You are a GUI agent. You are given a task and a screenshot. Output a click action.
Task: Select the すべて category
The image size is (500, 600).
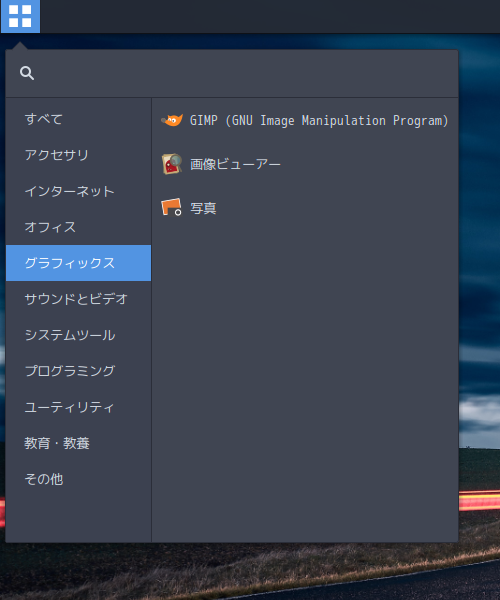tap(78, 119)
